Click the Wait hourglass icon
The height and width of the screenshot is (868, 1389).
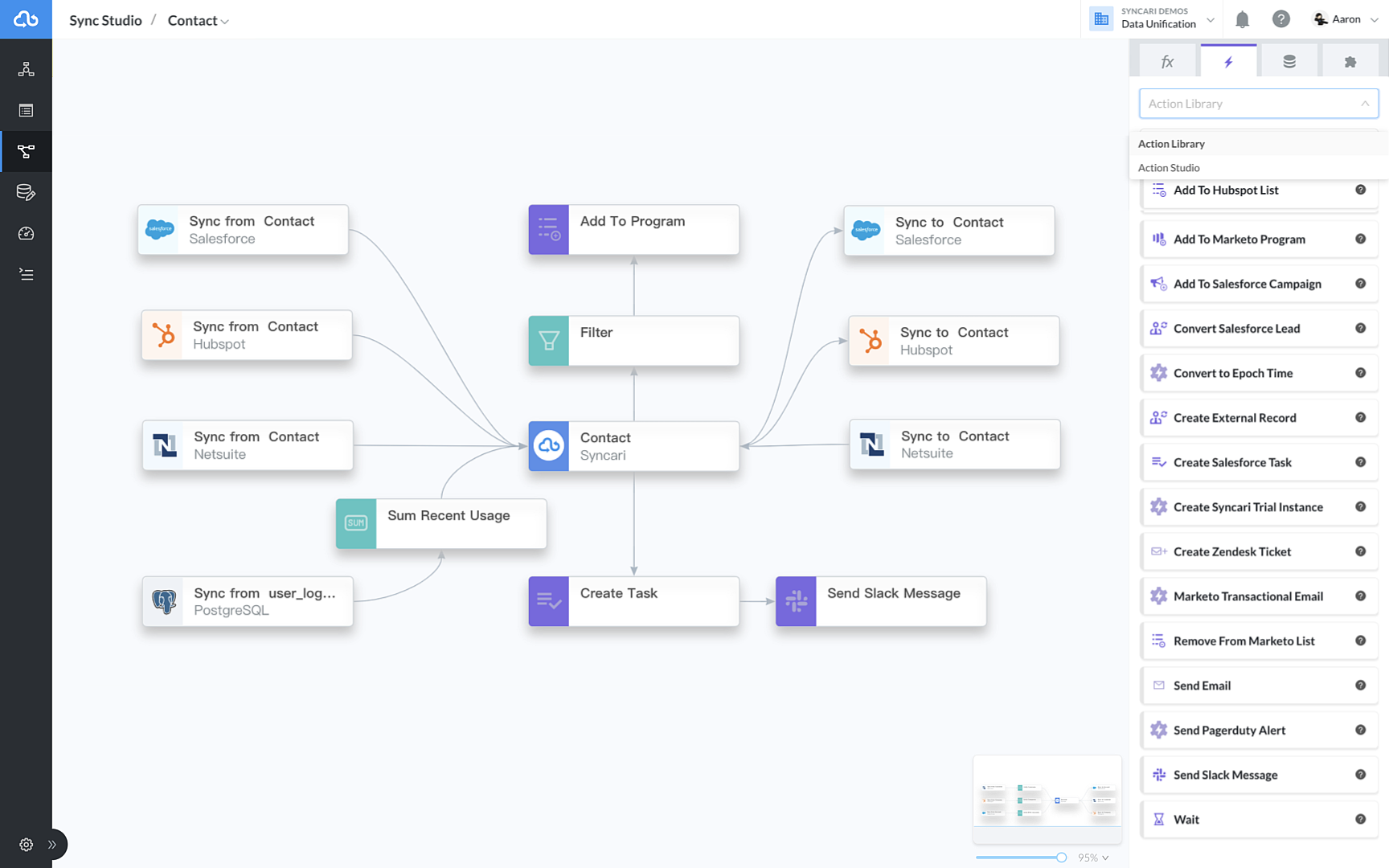[1158, 819]
